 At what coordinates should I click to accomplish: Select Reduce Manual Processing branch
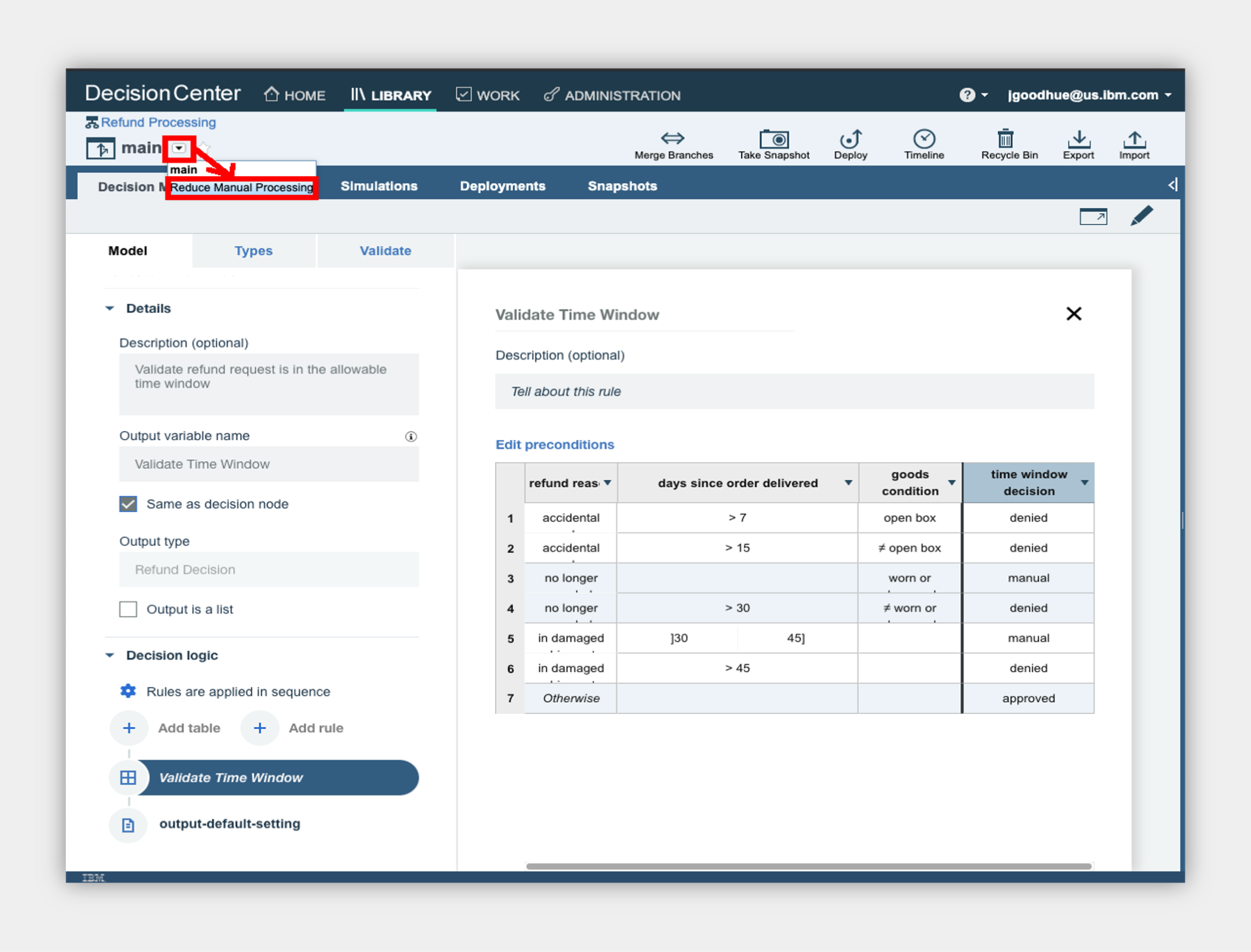pyautogui.click(x=242, y=188)
